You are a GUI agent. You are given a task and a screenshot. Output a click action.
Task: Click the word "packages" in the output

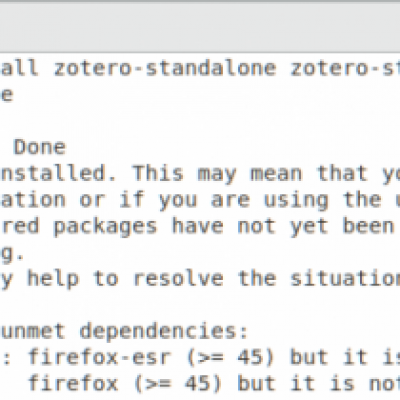pos(105,227)
